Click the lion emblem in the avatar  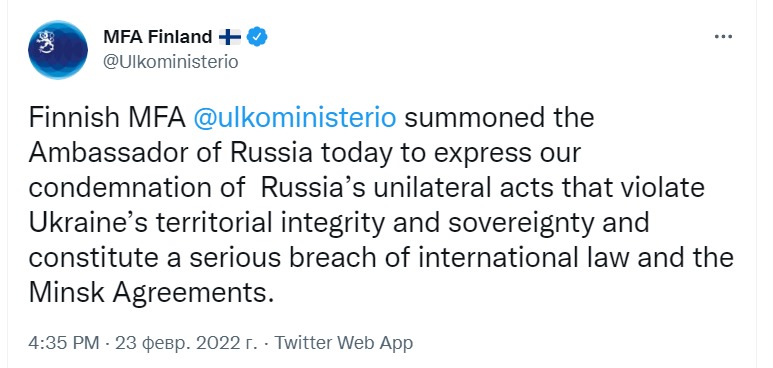point(45,41)
